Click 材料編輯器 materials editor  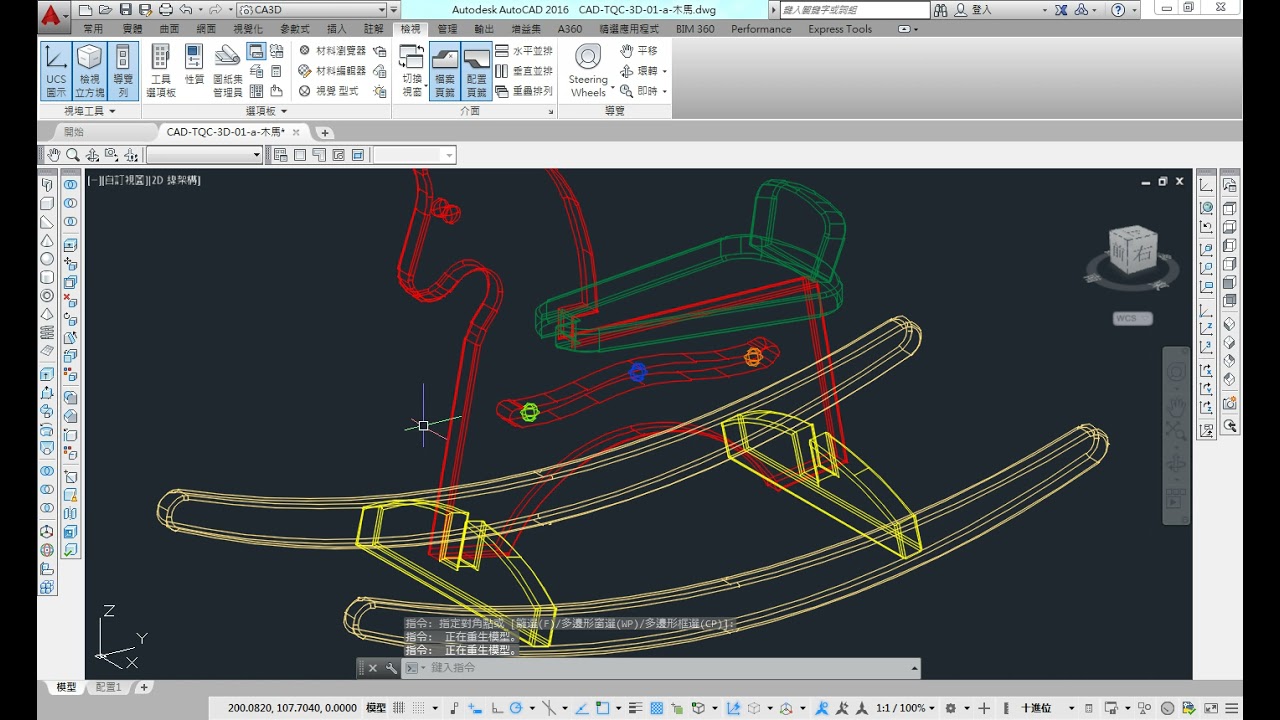(332, 71)
